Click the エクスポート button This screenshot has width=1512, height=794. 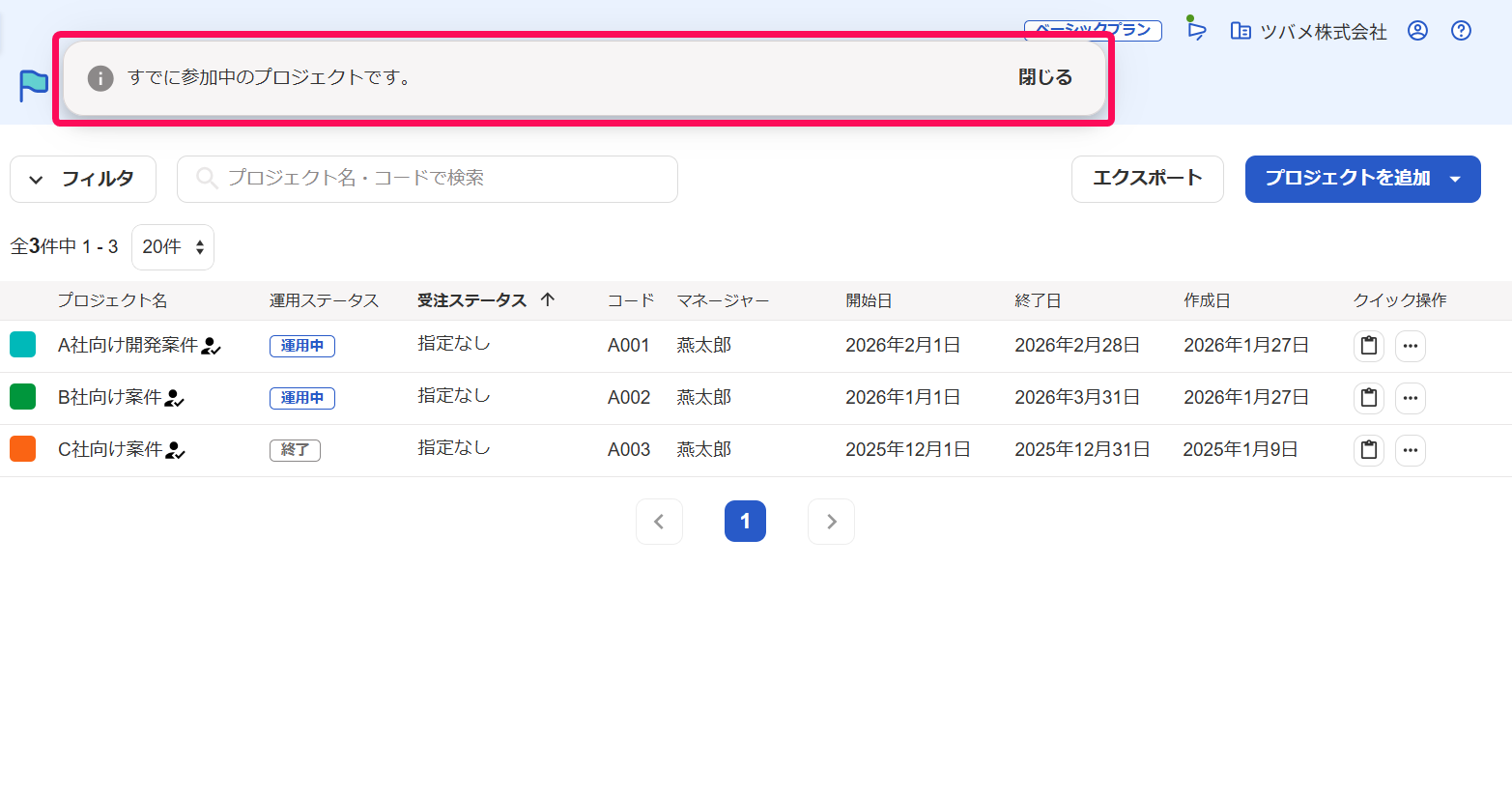[1148, 179]
